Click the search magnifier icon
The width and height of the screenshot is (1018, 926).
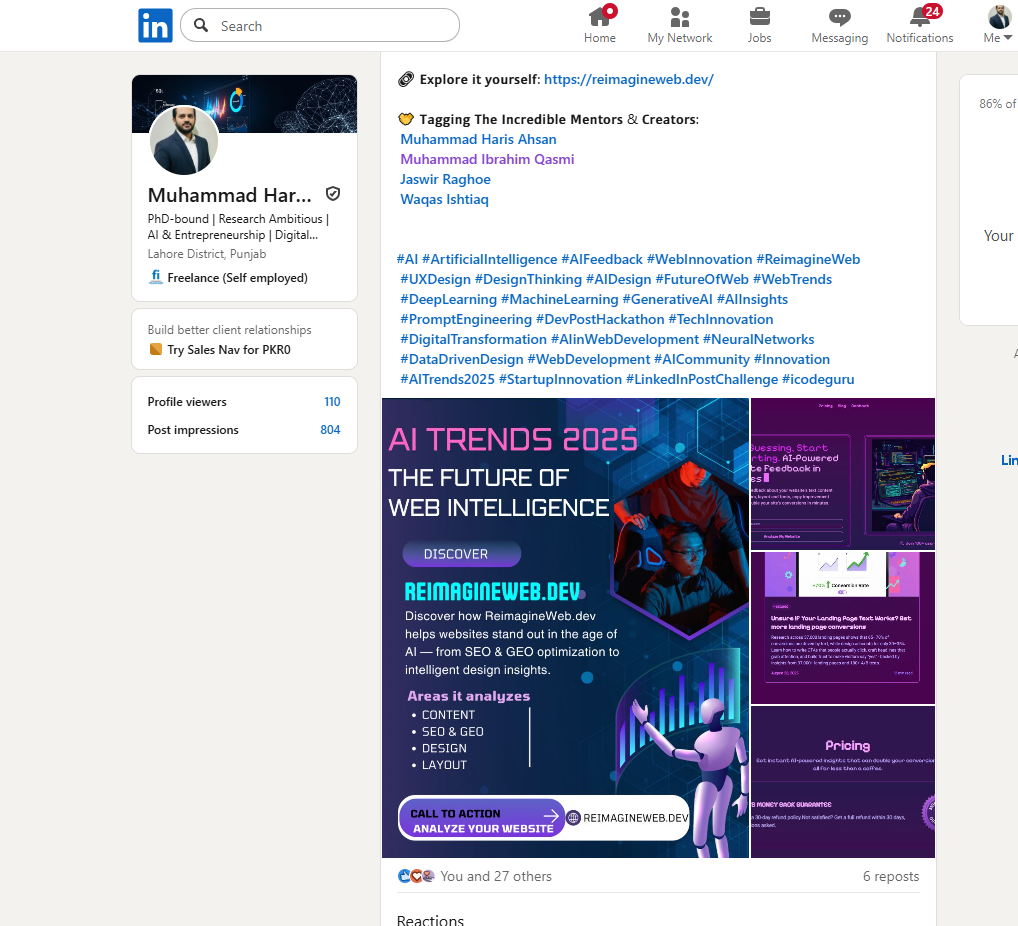tap(201, 25)
